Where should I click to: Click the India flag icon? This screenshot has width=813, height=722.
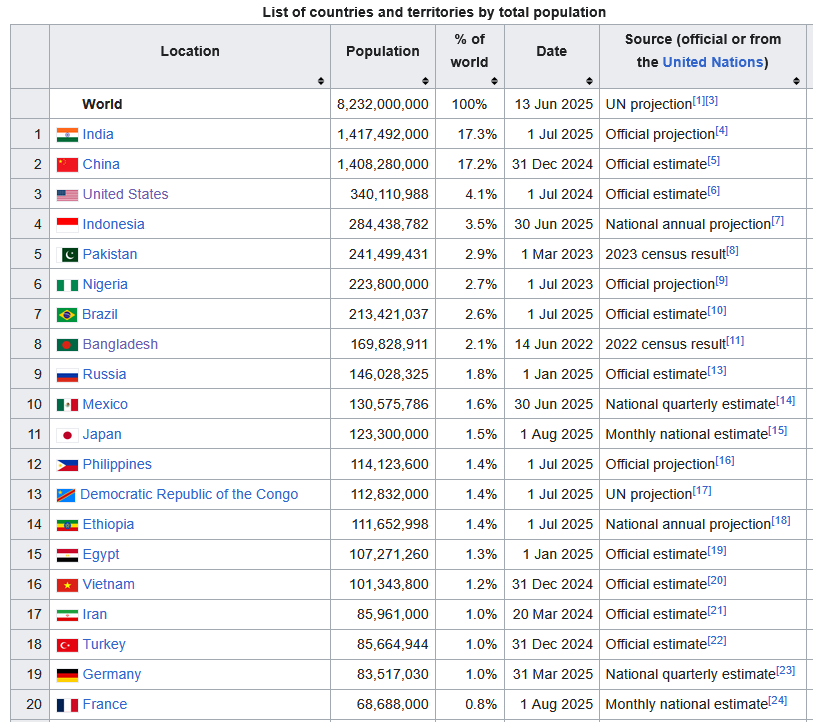pyautogui.click(x=67, y=135)
